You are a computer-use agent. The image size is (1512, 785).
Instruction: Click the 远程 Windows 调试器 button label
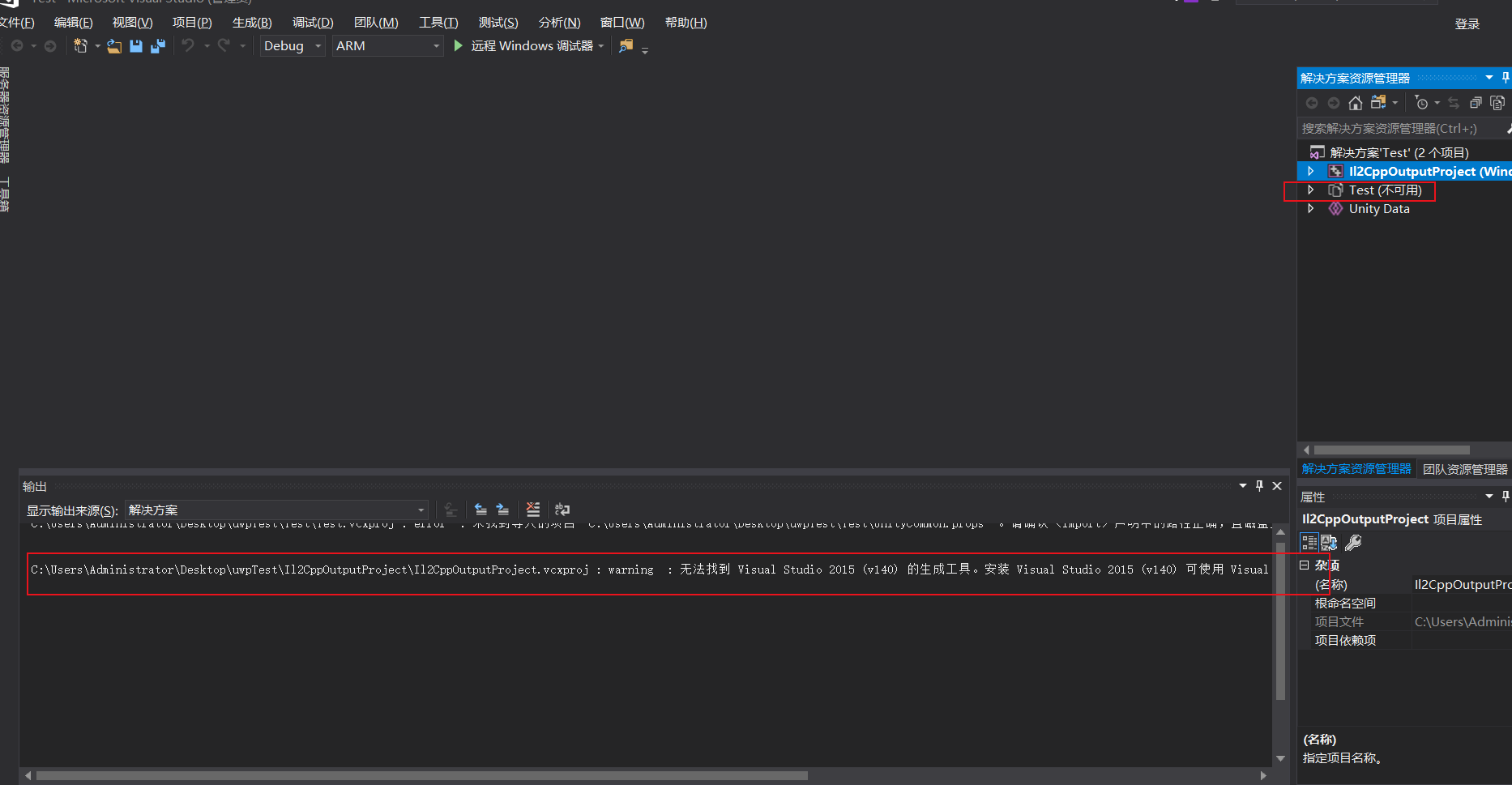(x=532, y=46)
